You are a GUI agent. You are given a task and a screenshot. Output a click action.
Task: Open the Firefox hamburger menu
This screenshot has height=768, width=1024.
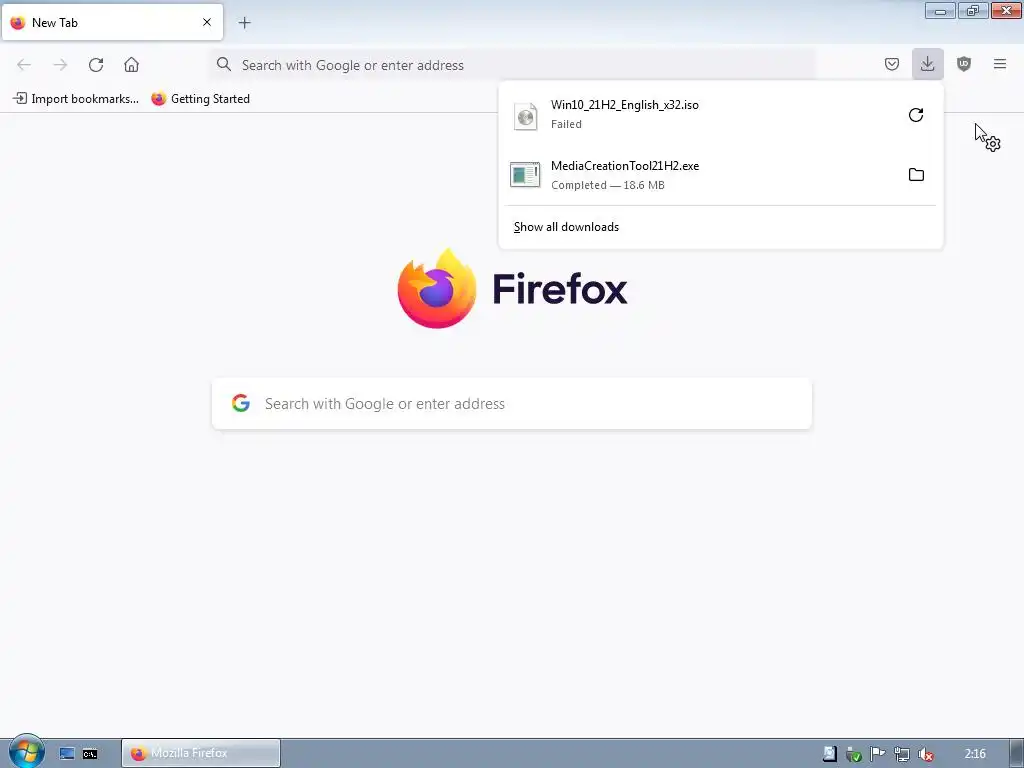(x=1000, y=64)
